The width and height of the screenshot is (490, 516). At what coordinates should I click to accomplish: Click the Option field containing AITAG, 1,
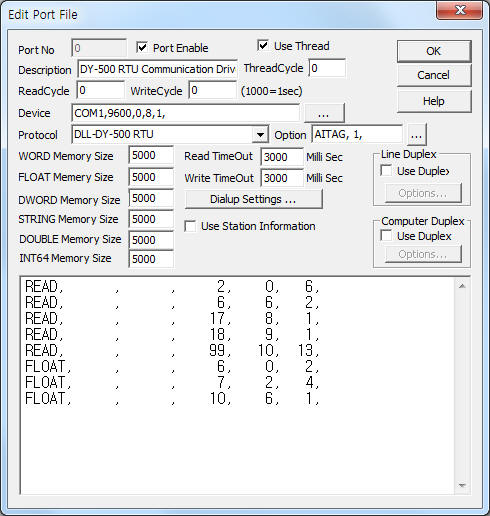[x=357, y=135]
